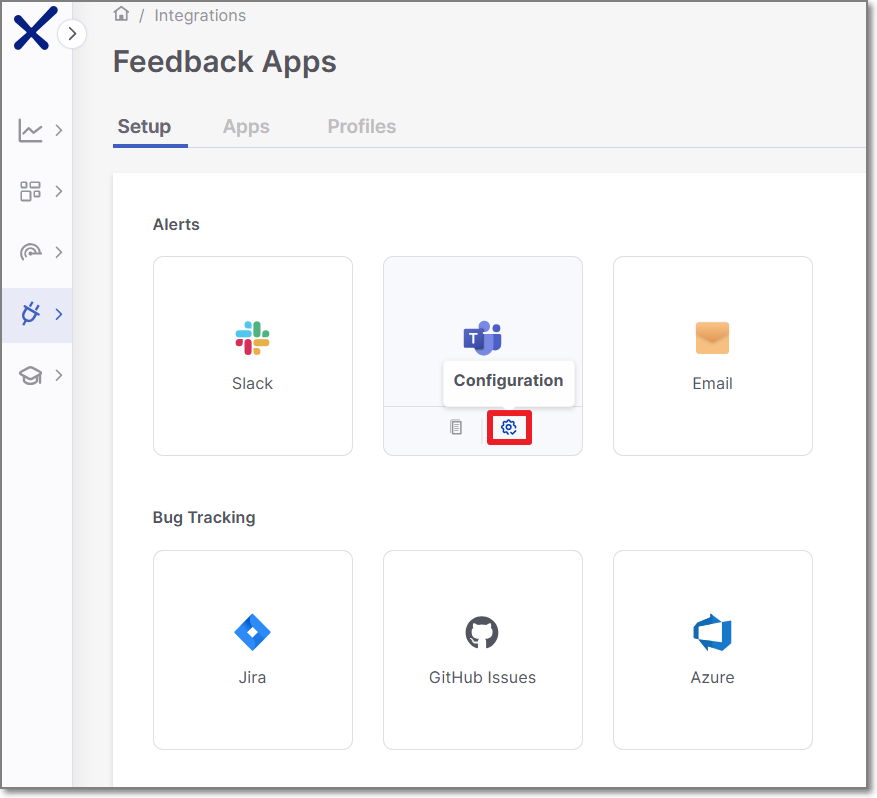Select the GitHub Issues integration card
This screenshot has height=798, width=877.
point(482,649)
